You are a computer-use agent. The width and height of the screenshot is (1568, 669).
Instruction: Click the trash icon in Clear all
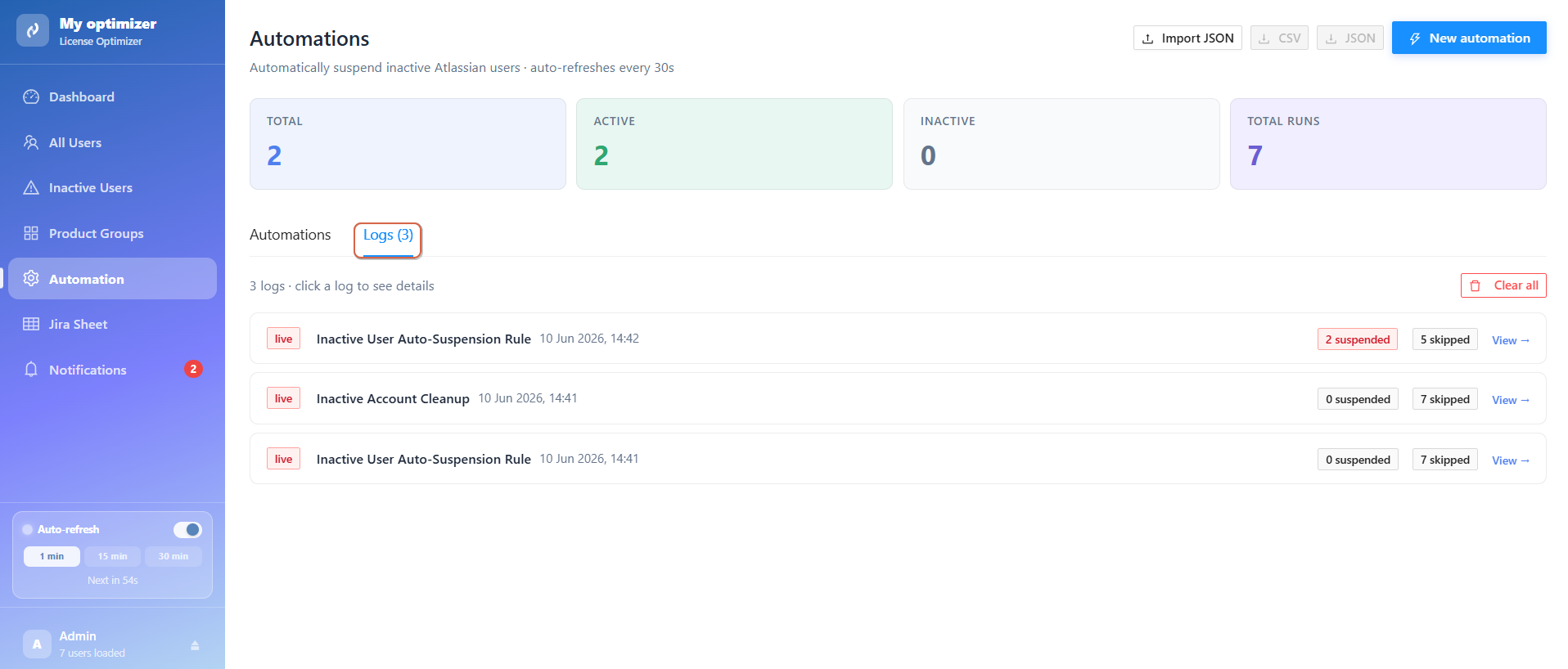[x=1476, y=285]
